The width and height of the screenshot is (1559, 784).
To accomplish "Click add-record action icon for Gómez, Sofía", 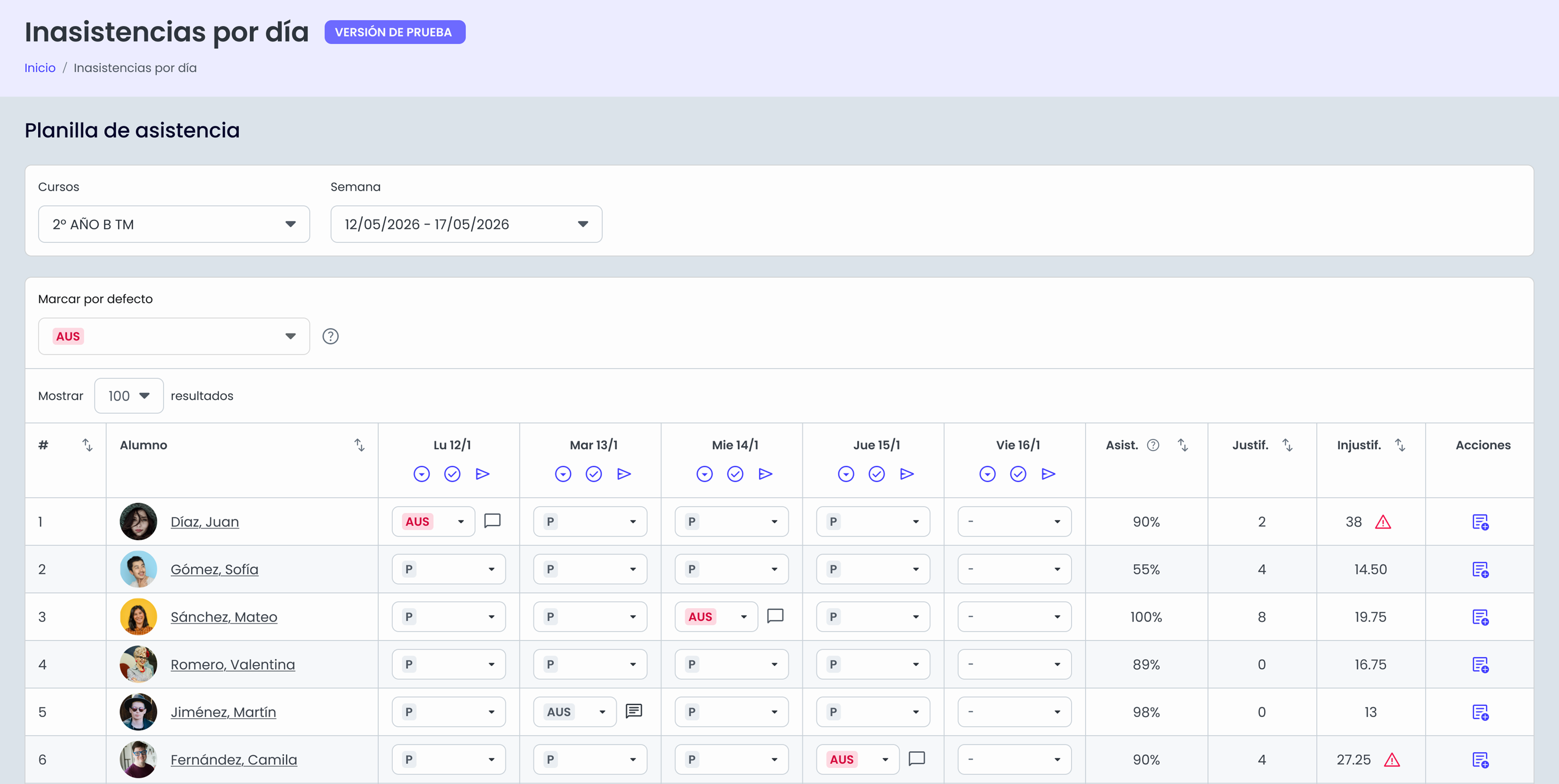I will coord(1480,570).
